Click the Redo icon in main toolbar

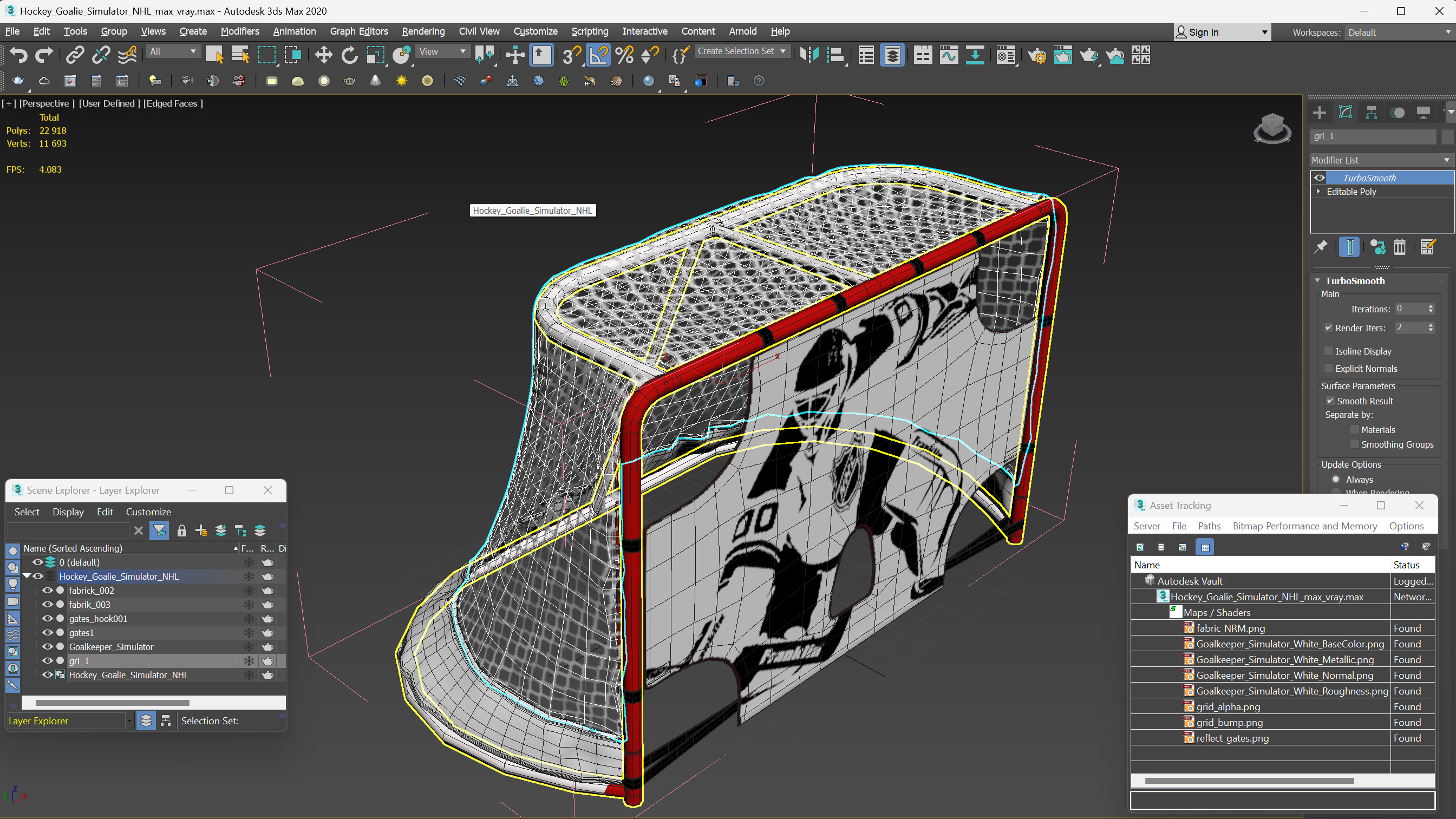(43, 55)
